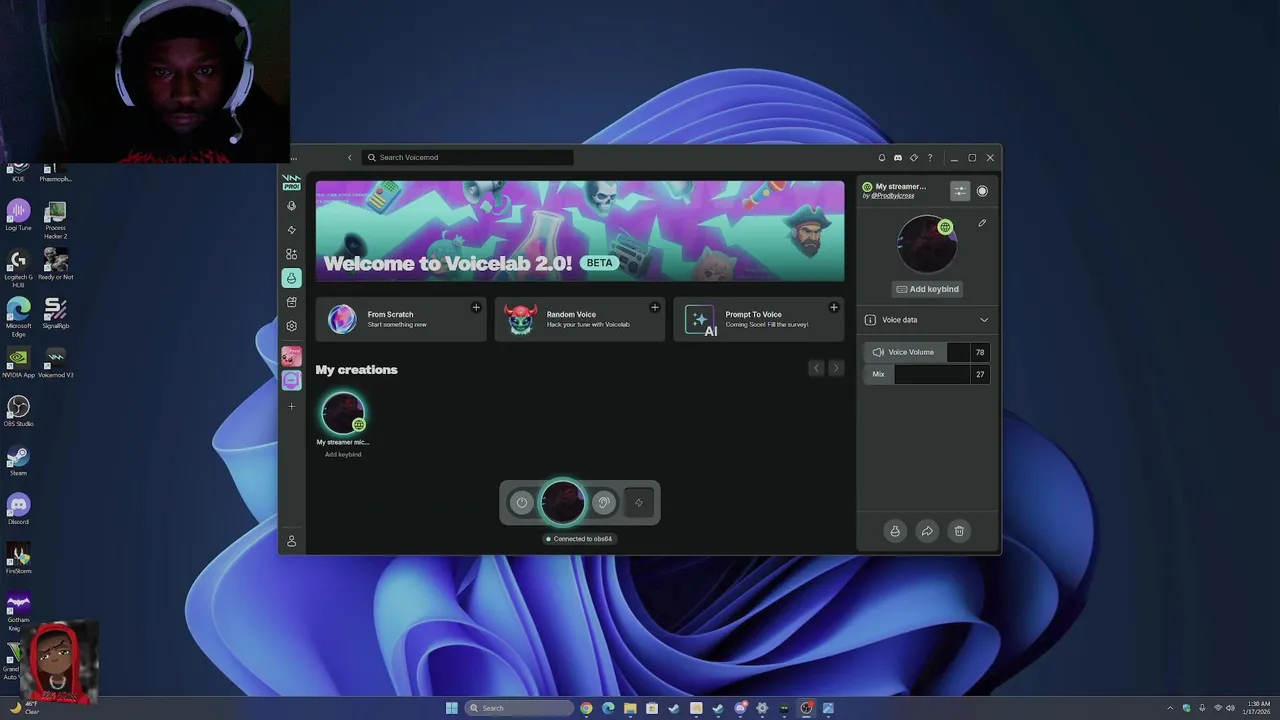Click plus on Prompt To Voice card

pyautogui.click(x=834, y=307)
